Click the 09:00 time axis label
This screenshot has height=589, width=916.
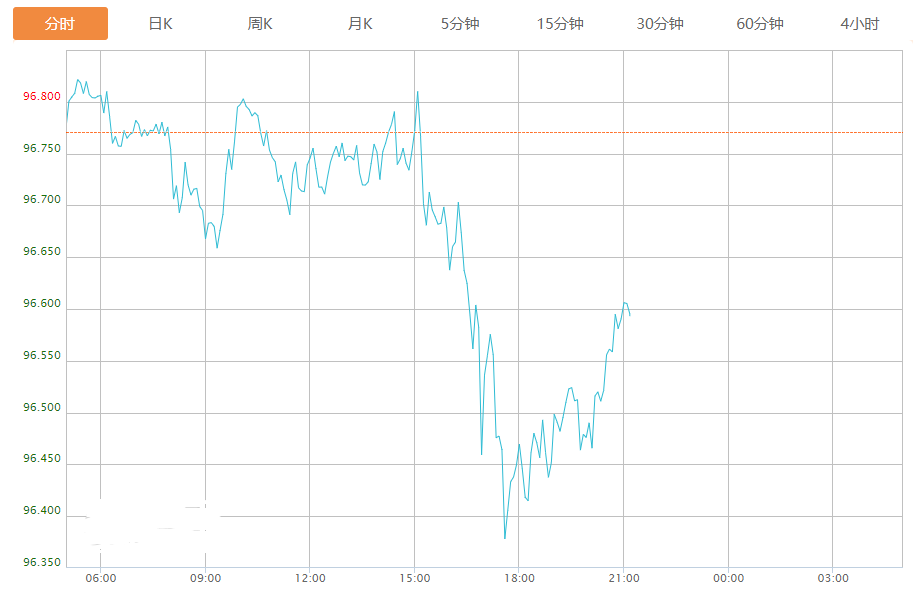(205, 578)
